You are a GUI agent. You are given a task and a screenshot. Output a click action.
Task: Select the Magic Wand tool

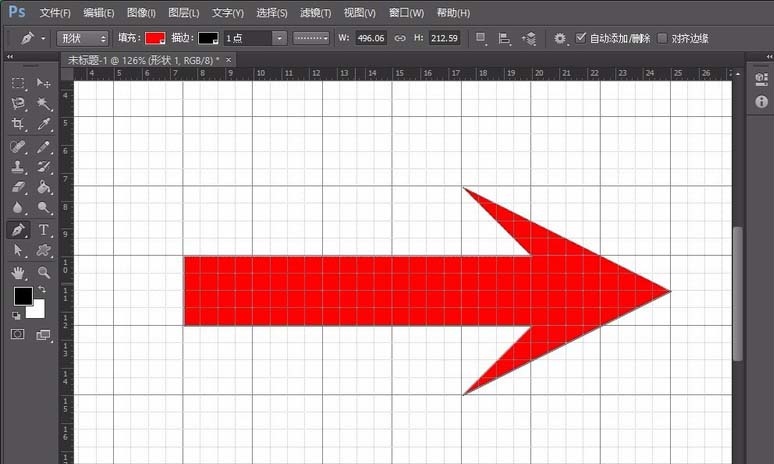[x=44, y=103]
